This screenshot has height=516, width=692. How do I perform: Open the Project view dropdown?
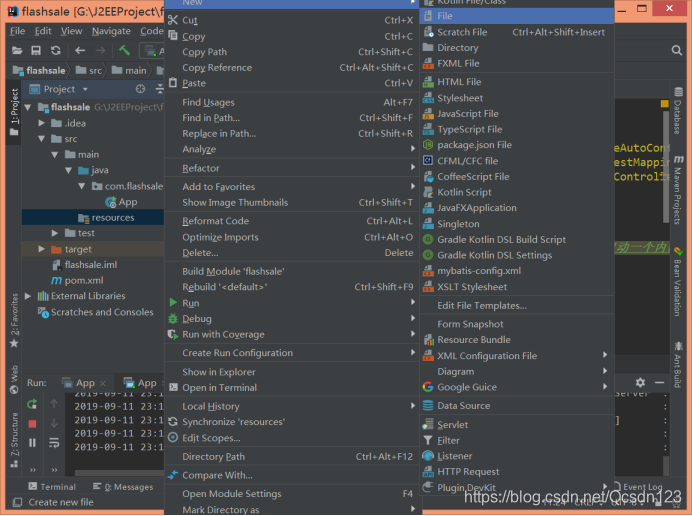coord(85,89)
